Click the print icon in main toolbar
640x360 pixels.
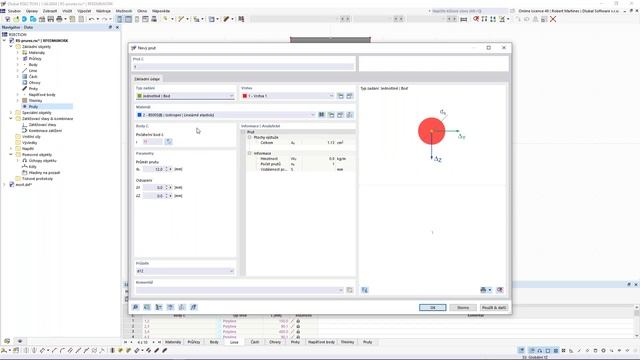pos(59,19)
